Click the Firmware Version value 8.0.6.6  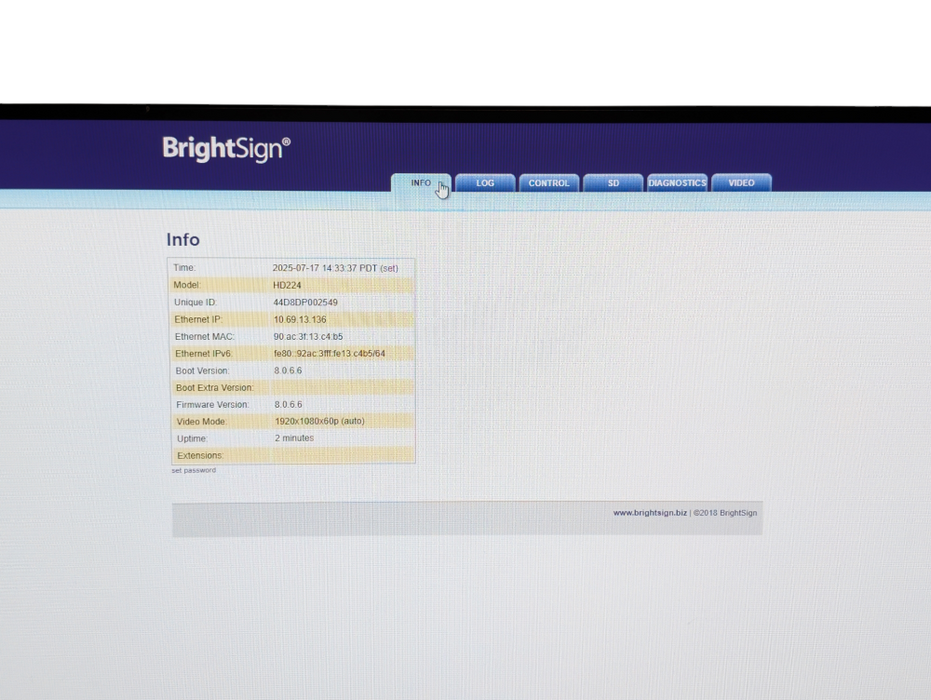288,404
